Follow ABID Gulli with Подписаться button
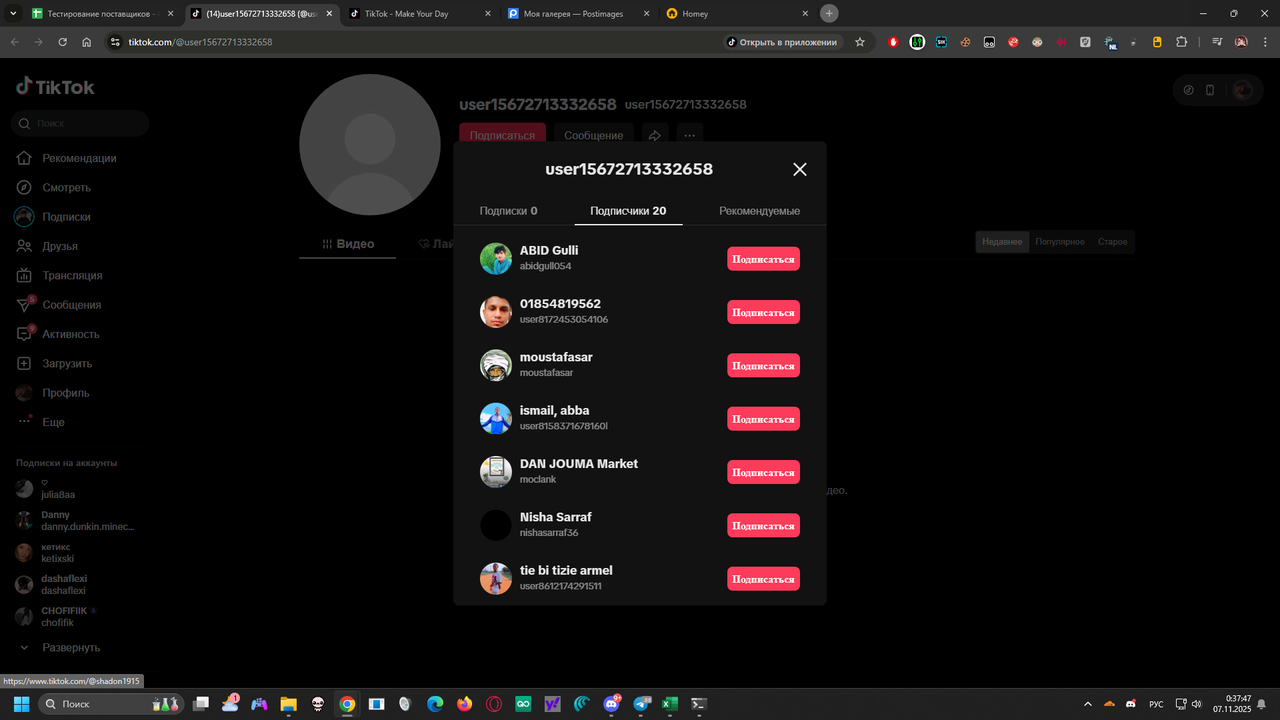The width and height of the screenshot is (1280, 720). pos(763,259)
